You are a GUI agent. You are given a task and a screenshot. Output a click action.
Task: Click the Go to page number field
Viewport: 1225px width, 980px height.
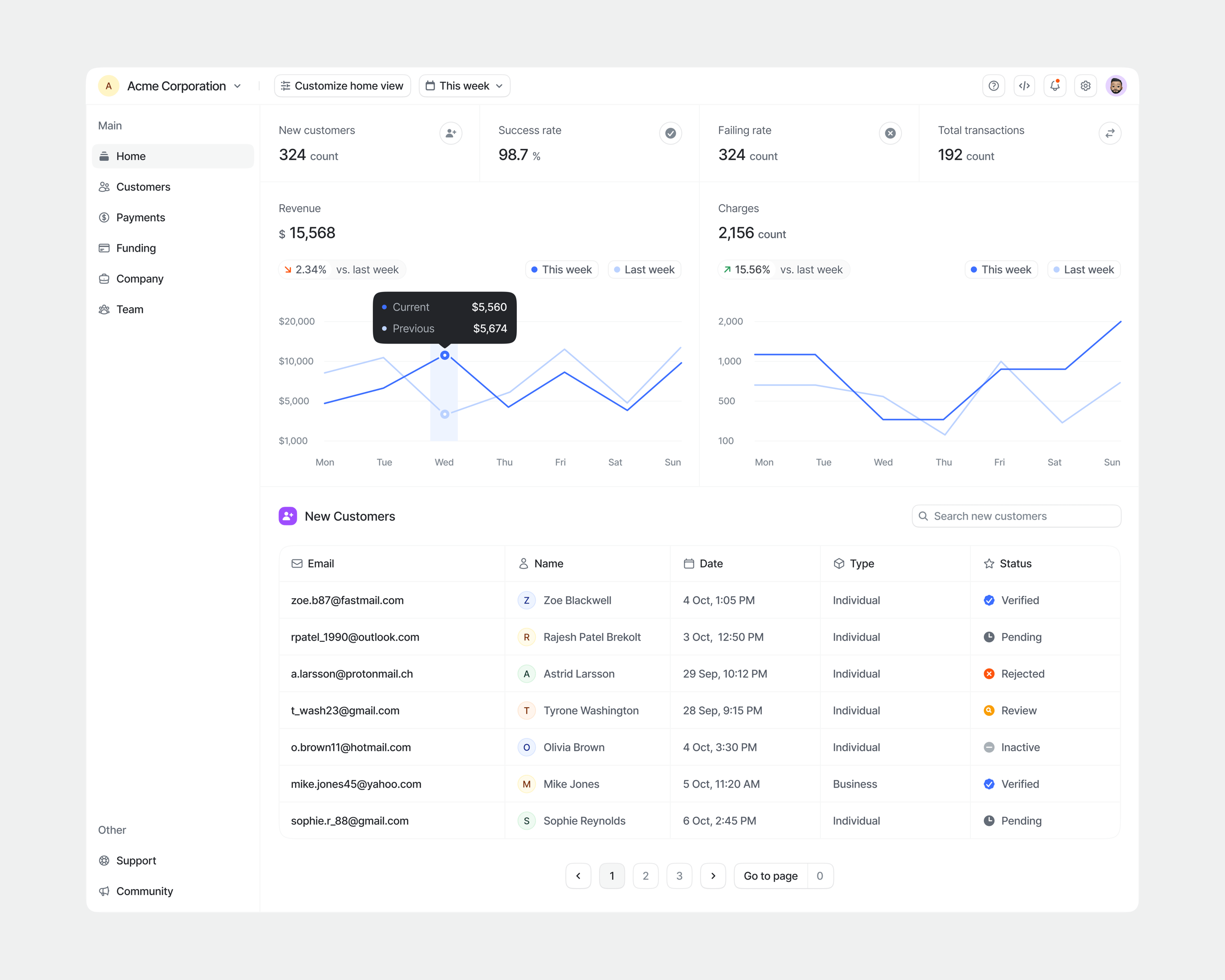[820, 876]
